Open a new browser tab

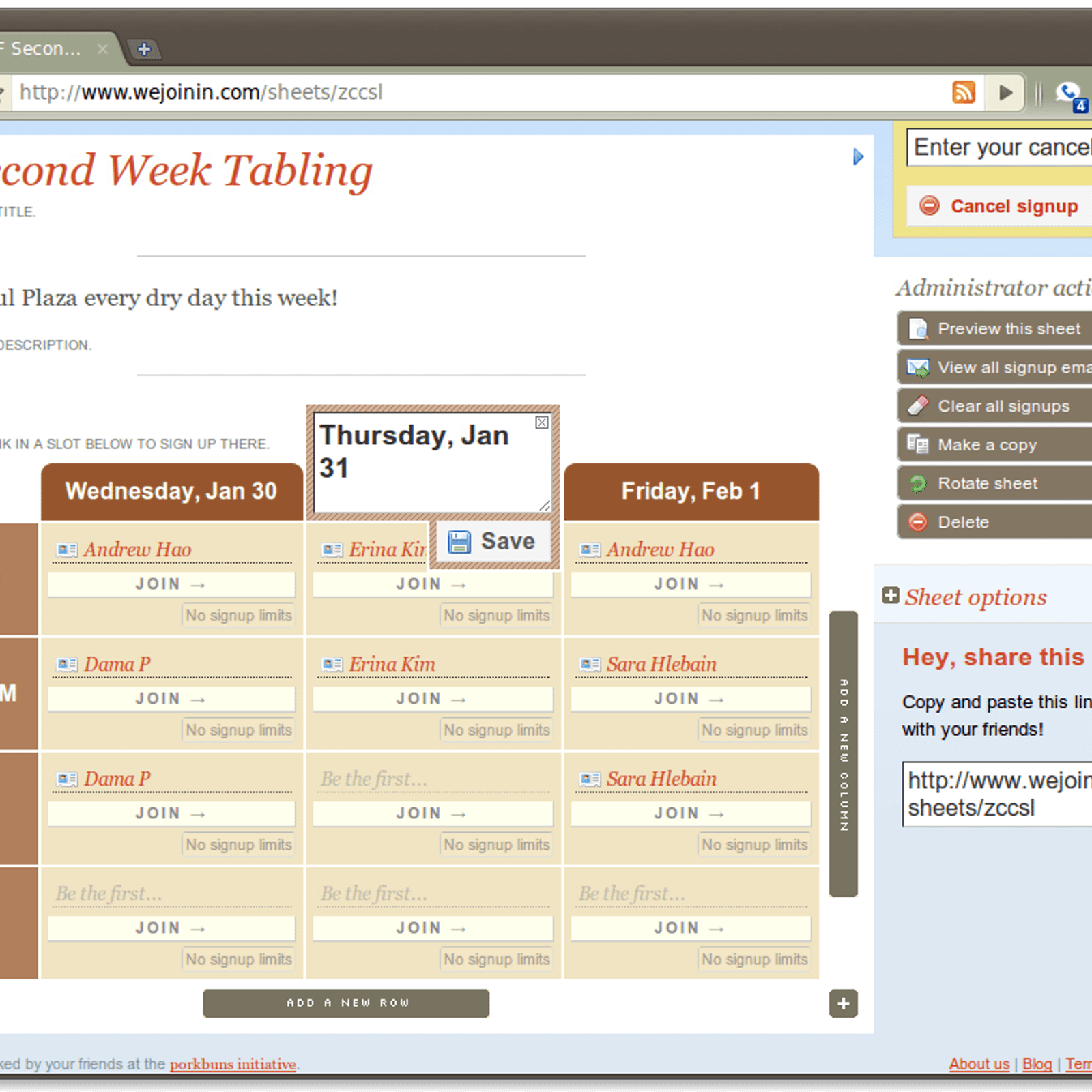pyautogui.click(x=144, y=49)
